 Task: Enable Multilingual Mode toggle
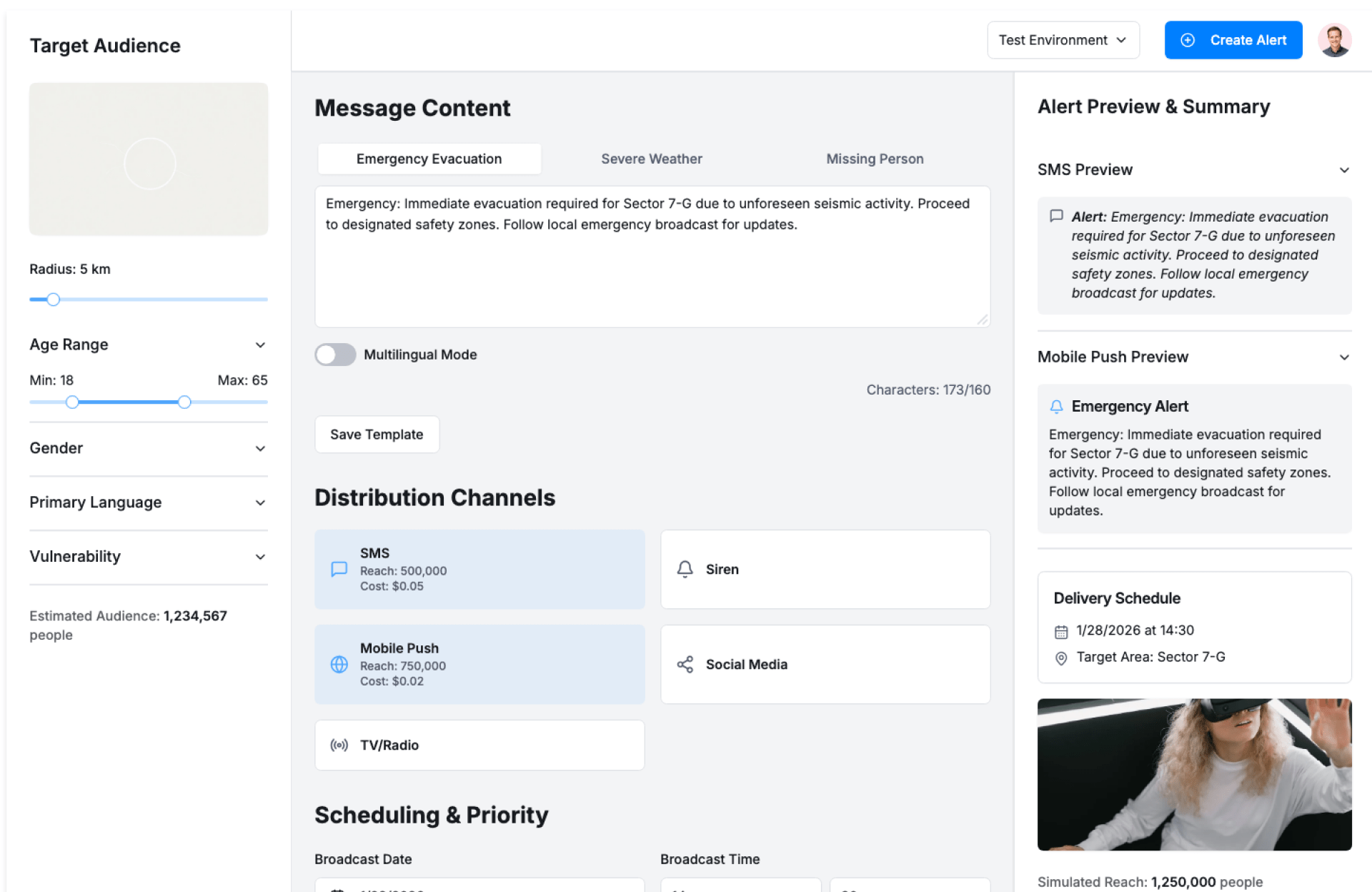335,355
